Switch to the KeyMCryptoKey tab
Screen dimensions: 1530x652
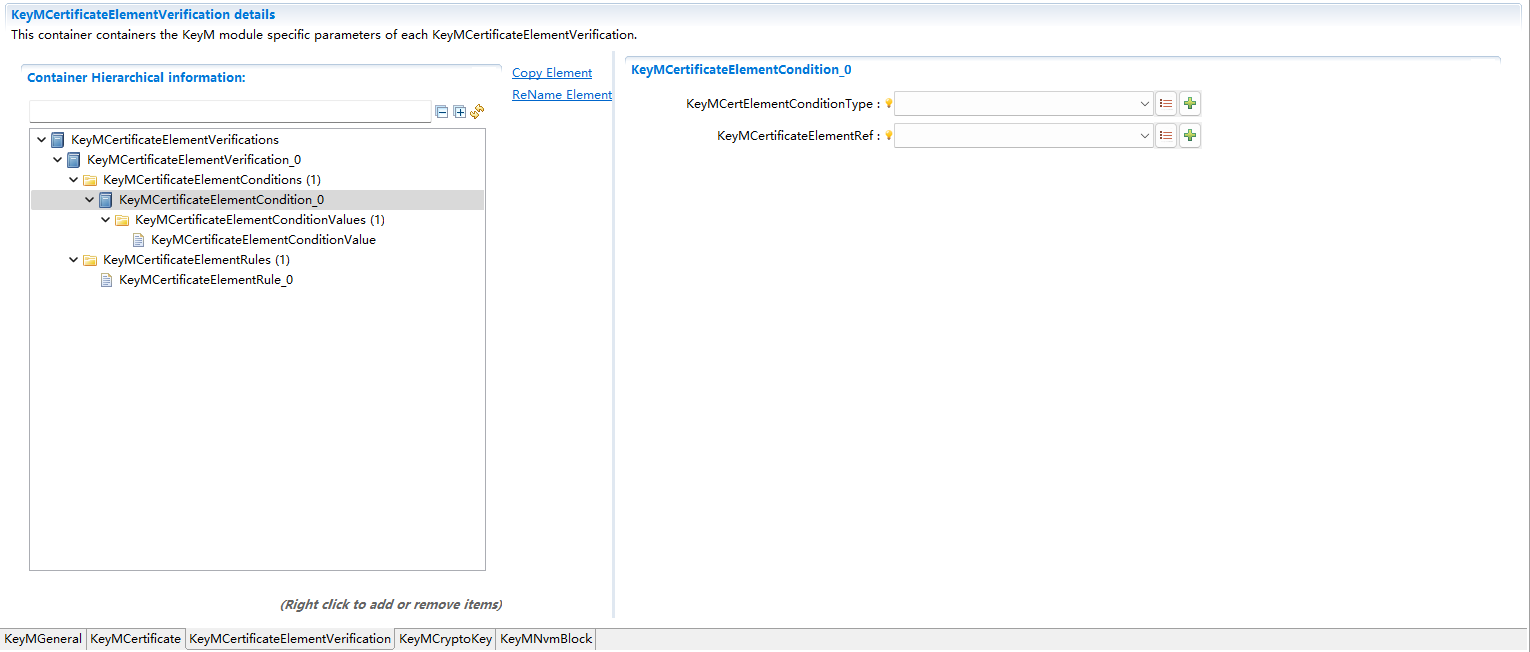coord(444,638)
